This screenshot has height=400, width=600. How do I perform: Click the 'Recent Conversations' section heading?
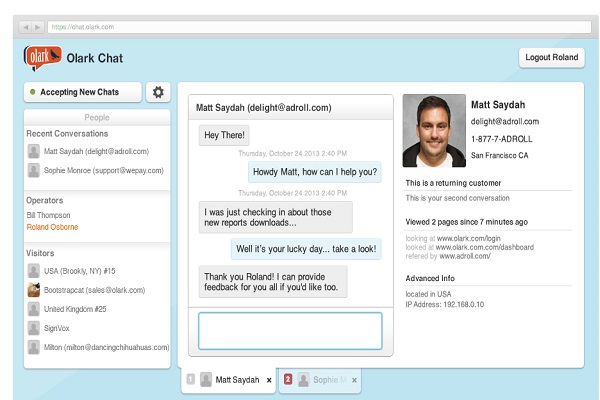[x=67, y=134]
